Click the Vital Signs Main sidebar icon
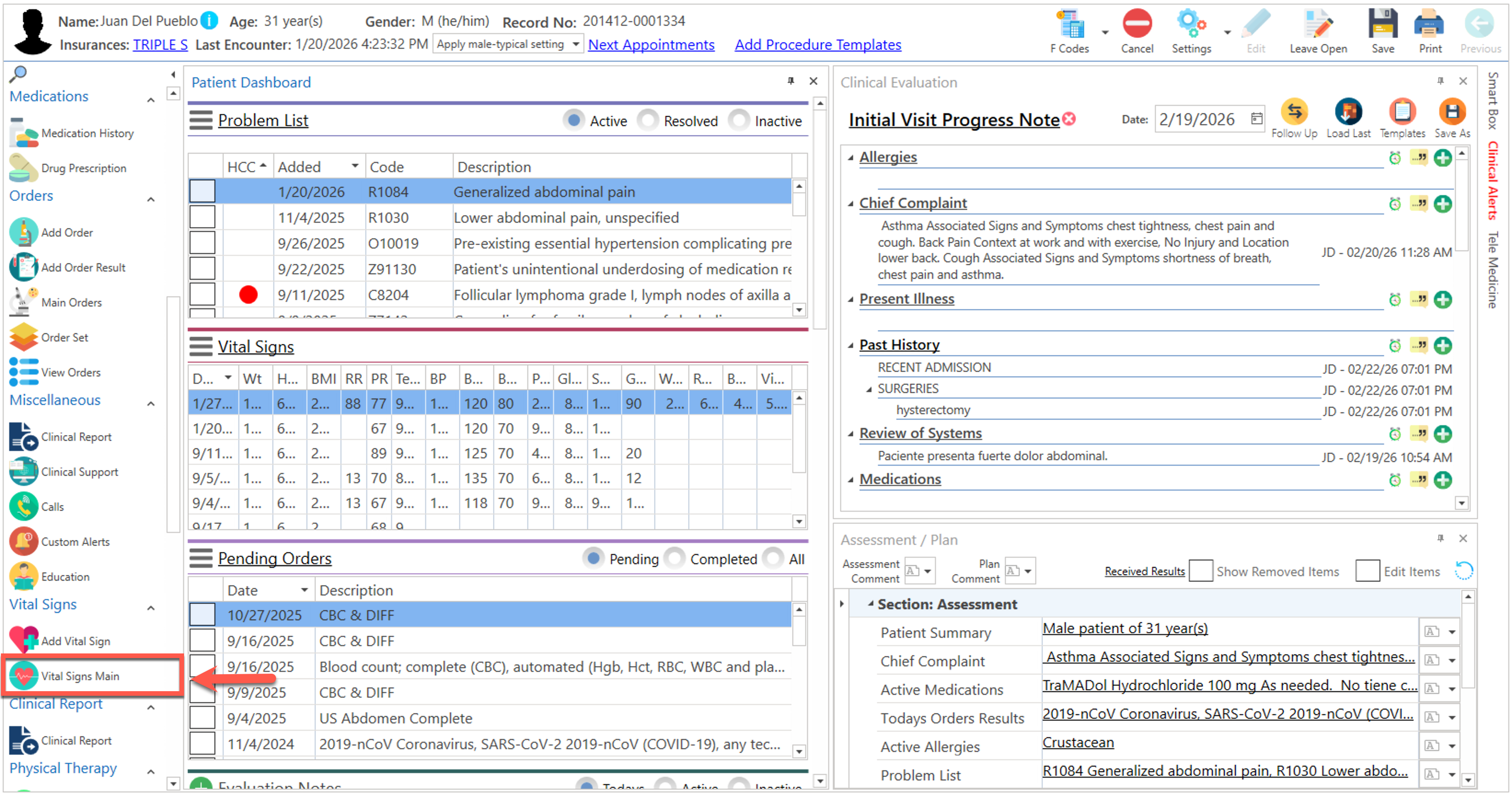 pyautogui.click(x=23, y=676)
